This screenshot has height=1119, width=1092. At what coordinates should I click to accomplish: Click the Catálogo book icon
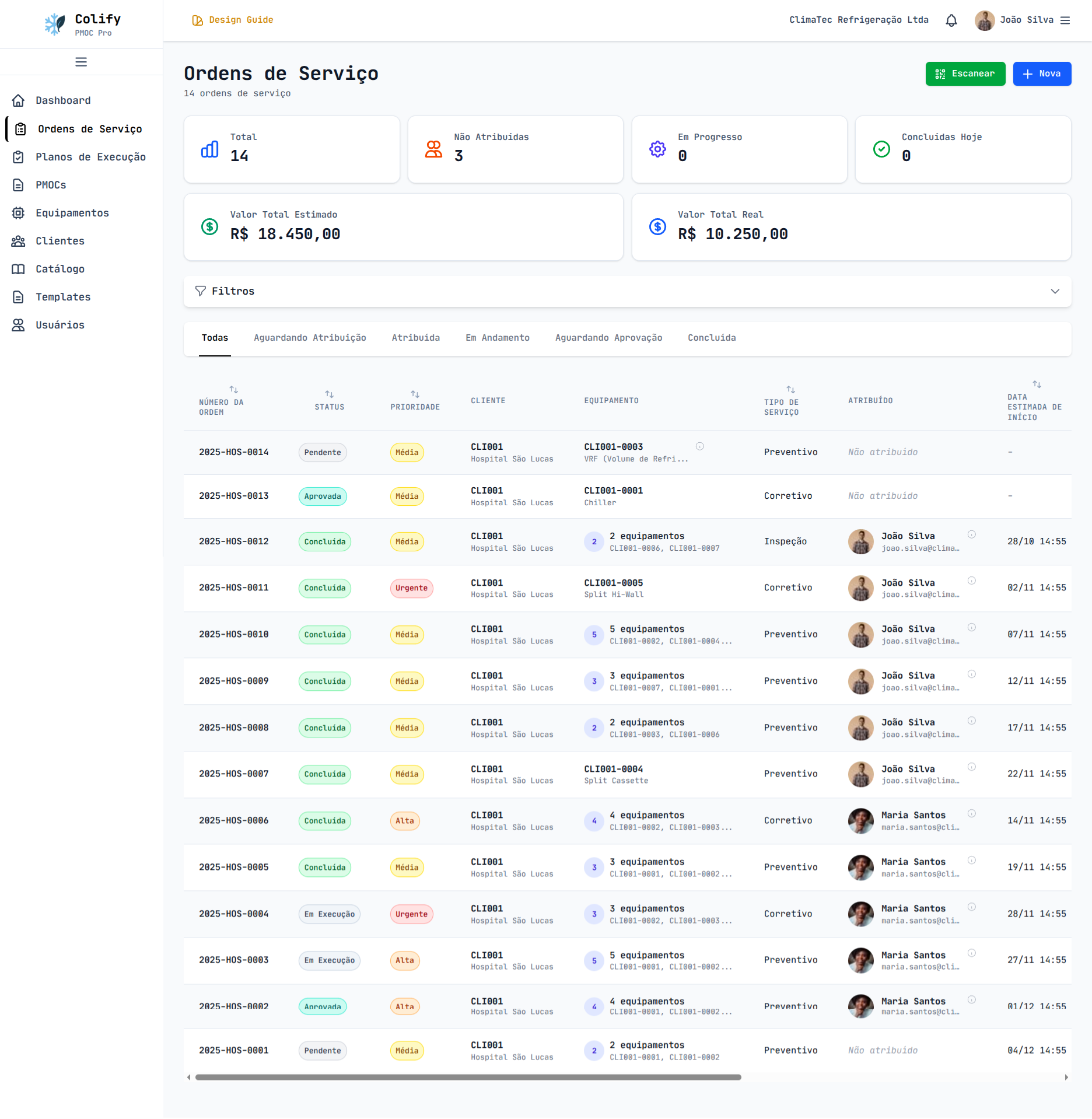[x=19, y=269]
